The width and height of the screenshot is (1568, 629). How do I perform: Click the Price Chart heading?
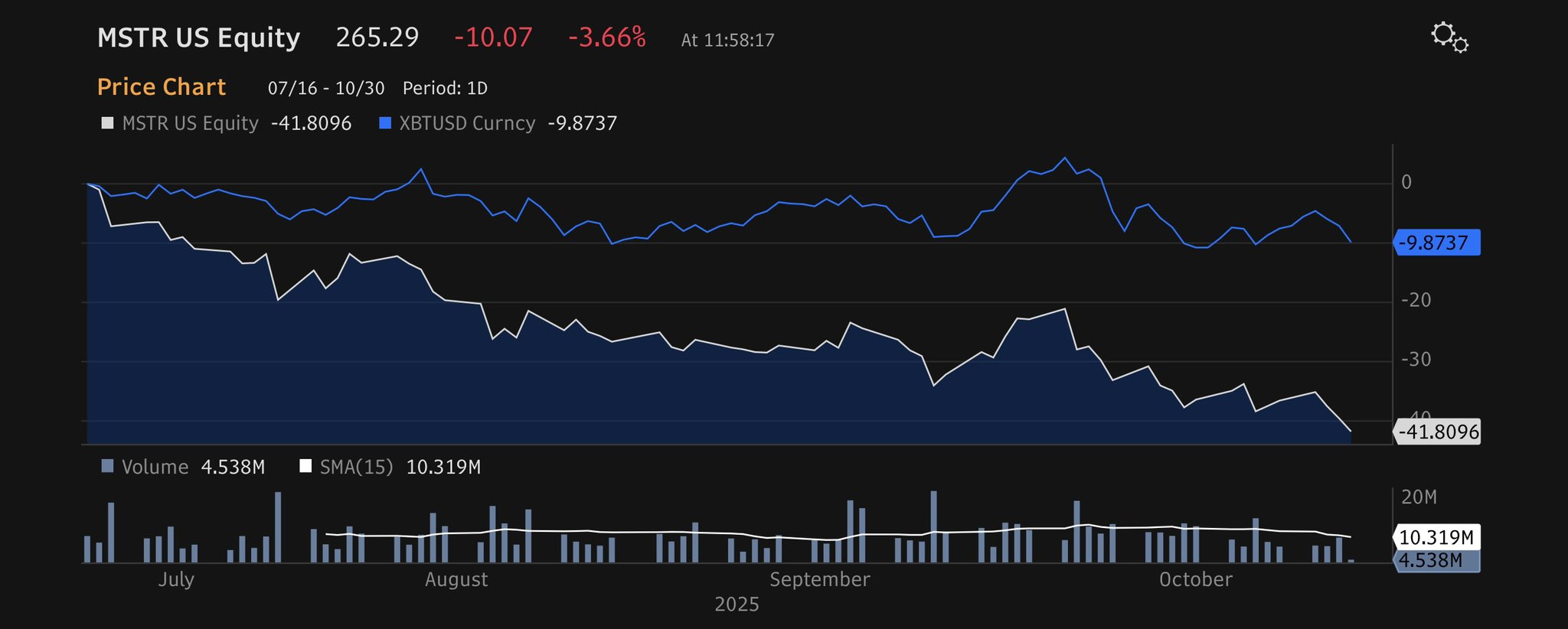(x=162, y=87)
